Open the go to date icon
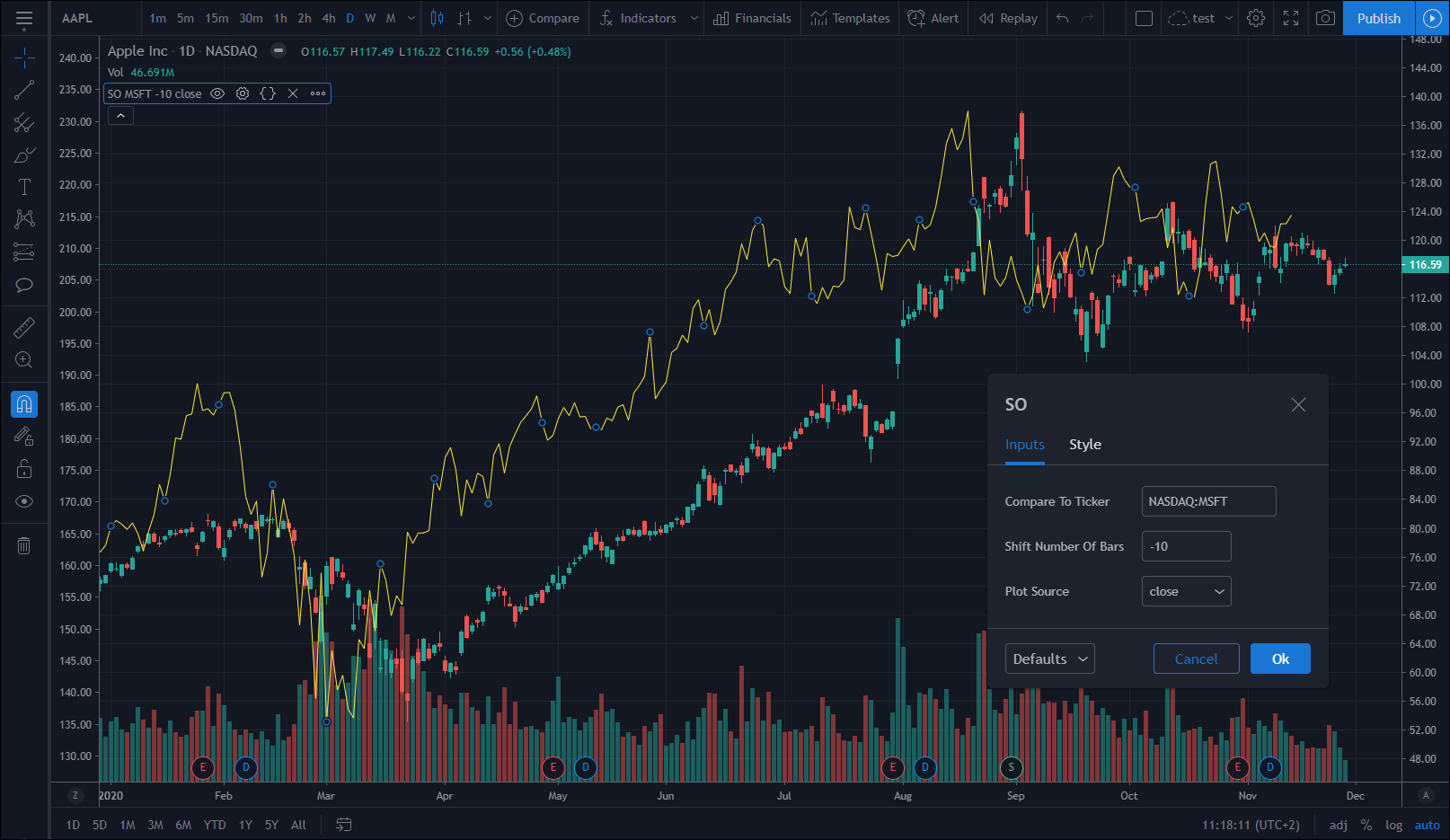Viewport: 1450px width, 840px height. tap(343, 825)
